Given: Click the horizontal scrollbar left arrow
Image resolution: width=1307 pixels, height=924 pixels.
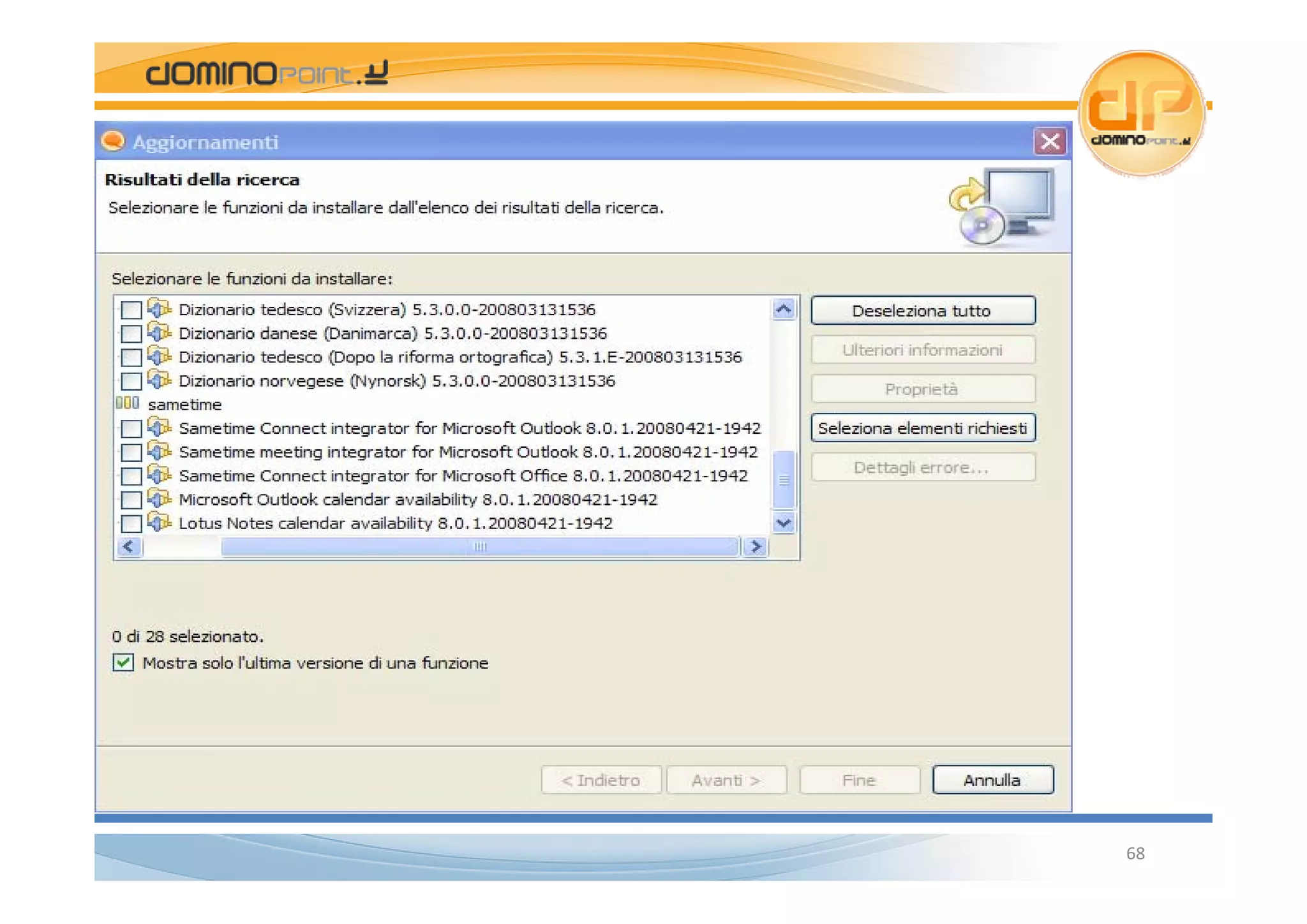Looking at the screenshot, I should (x=130, y=547).
